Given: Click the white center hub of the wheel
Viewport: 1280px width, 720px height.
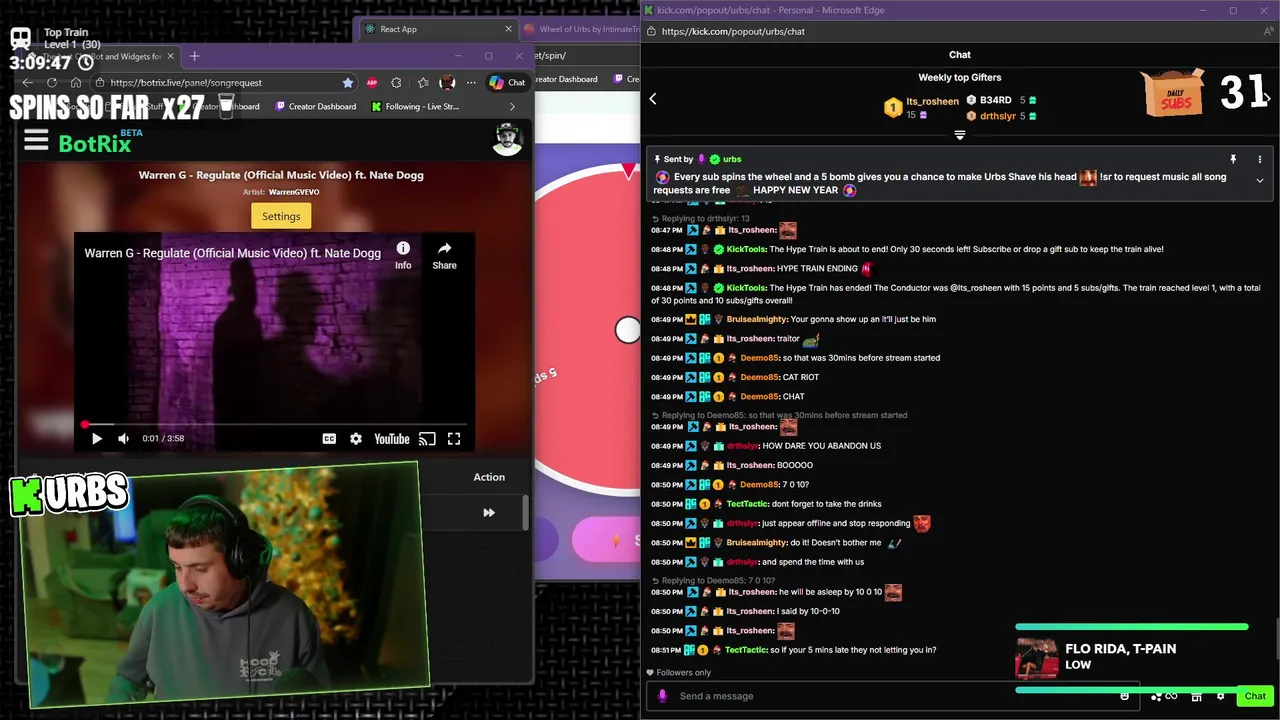Looking at the screenshot, I should pyautogui.click(x=627, y=330).
